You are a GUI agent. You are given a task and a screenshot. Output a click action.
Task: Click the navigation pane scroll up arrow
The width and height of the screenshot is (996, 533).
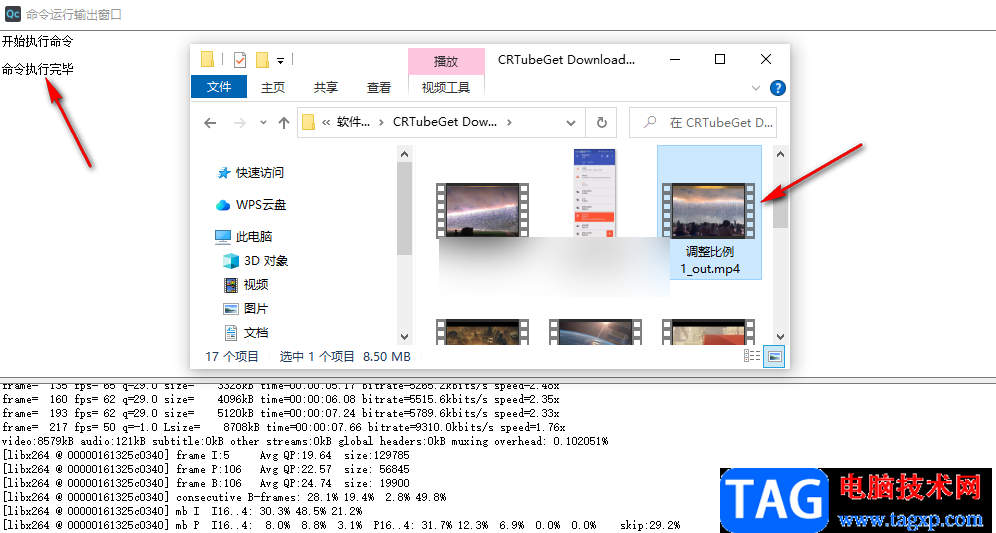point(405,154)
